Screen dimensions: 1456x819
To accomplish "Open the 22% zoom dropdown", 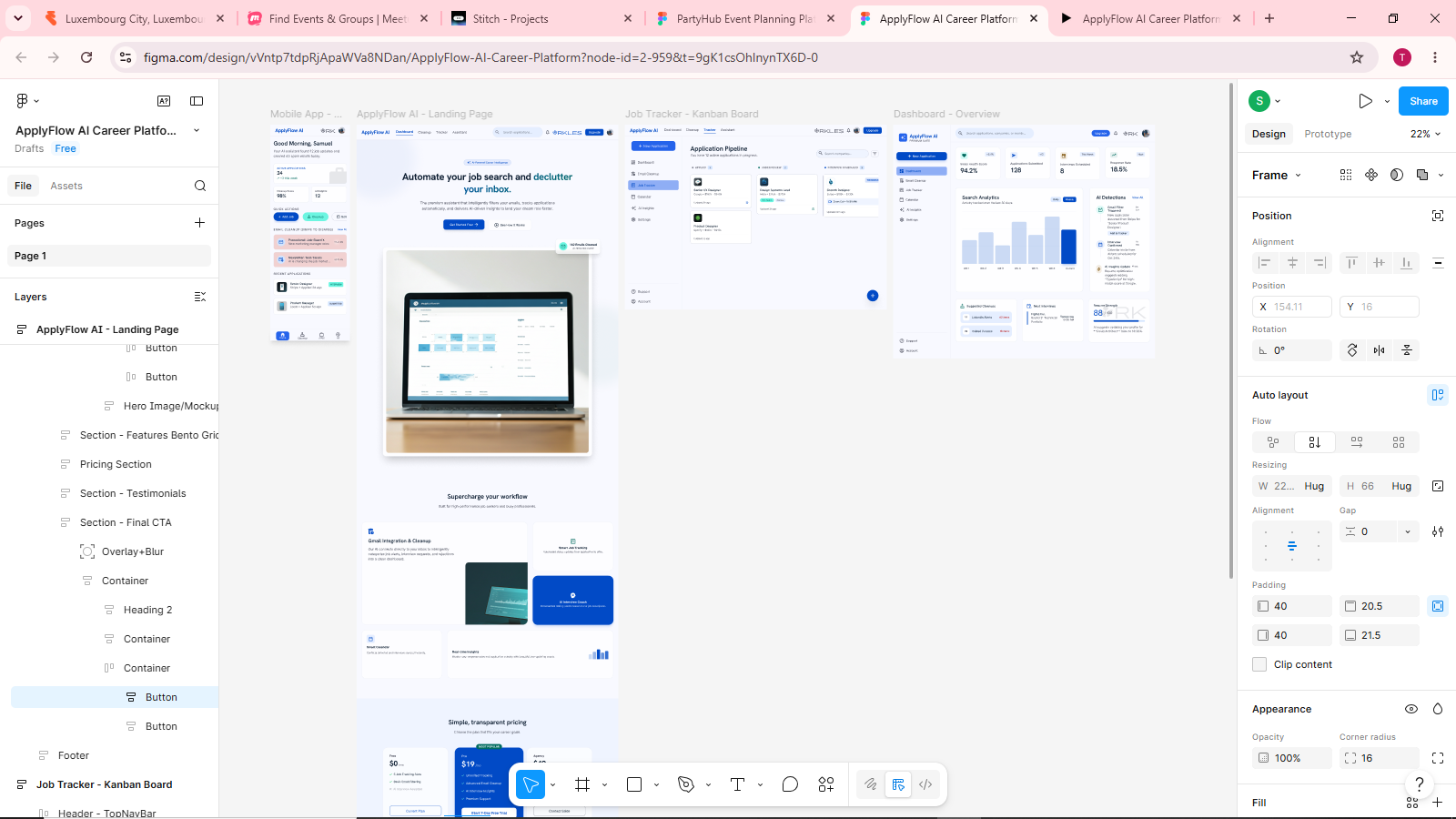I will pos(1426,134).
